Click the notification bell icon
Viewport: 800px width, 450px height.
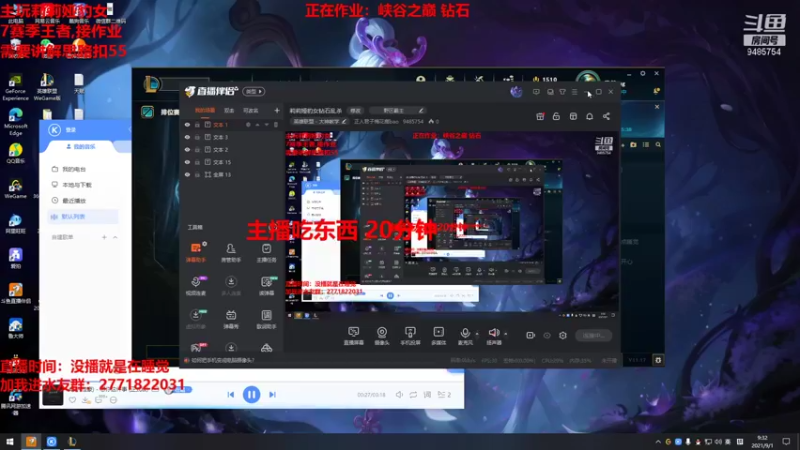click(589, 116)
